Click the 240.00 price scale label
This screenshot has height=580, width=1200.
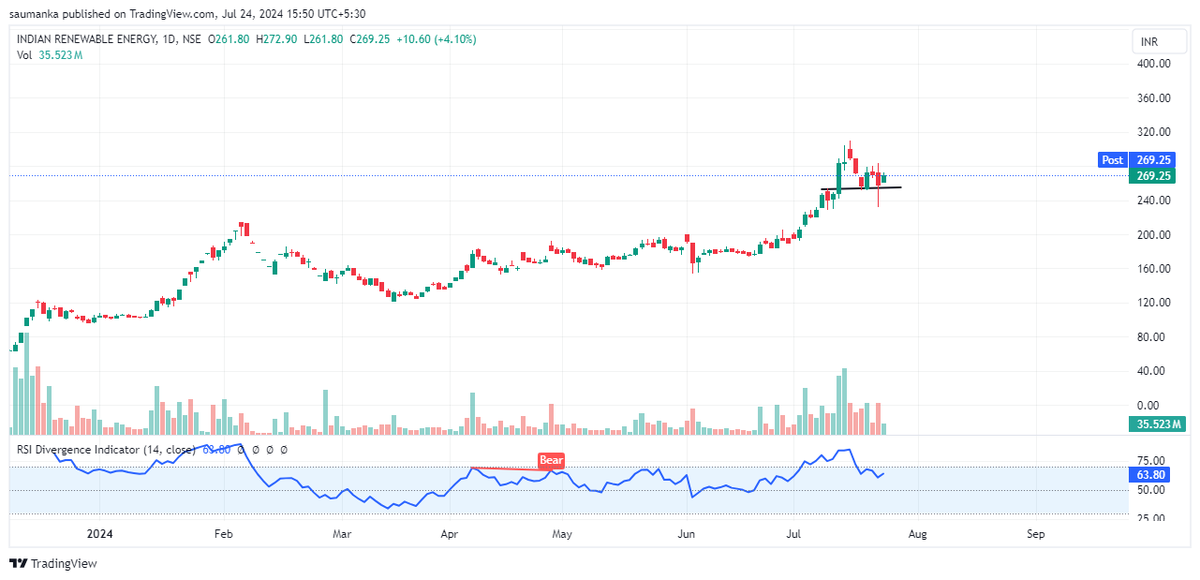point(1154,200)
